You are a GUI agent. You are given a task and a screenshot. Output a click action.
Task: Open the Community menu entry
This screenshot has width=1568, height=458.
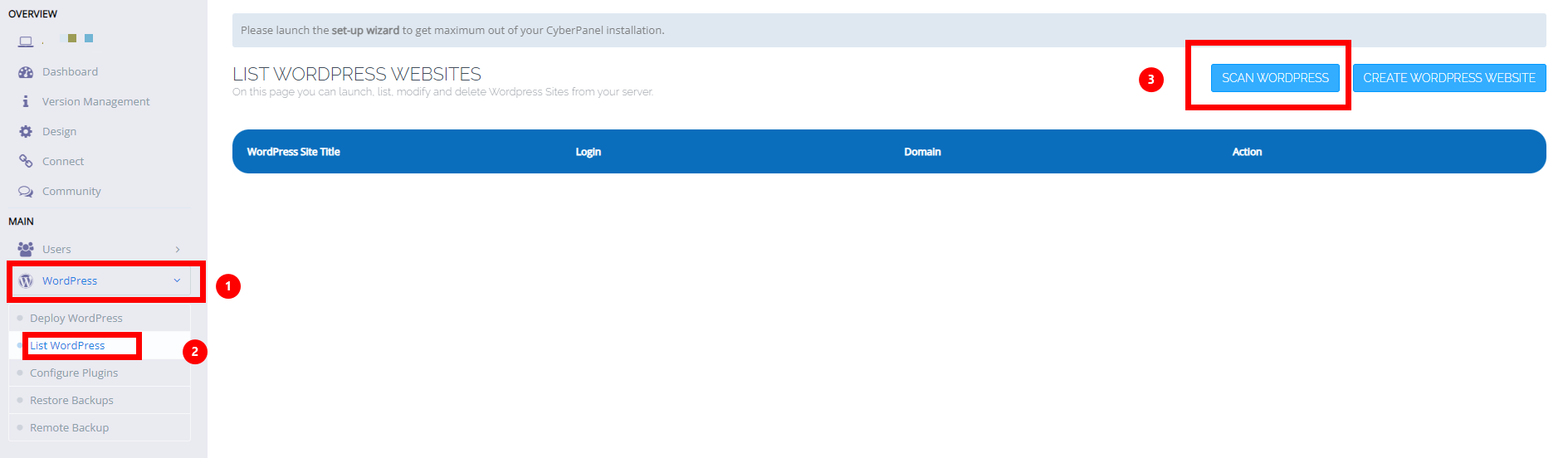tap(71, 191)
